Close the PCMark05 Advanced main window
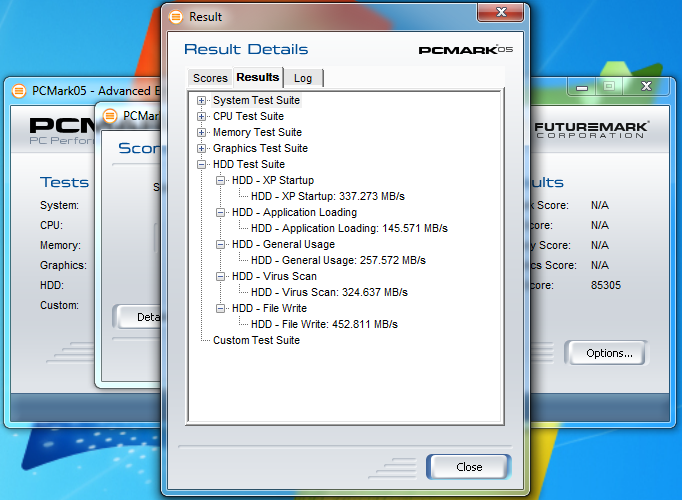Image resolution: width=682 pixels, height=500 pixels. [x=646, y=87]
